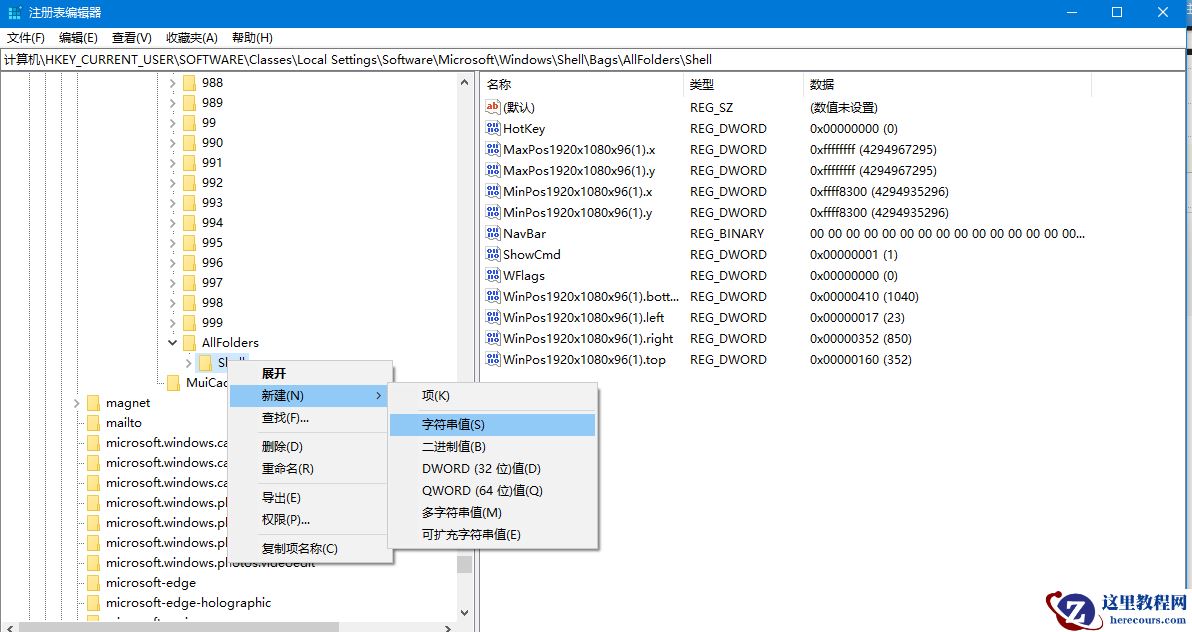Click the MinPos1920x1080x96(1).x value icon
This screenshot has width=1192, height=632.
click(x=492, y=191)
